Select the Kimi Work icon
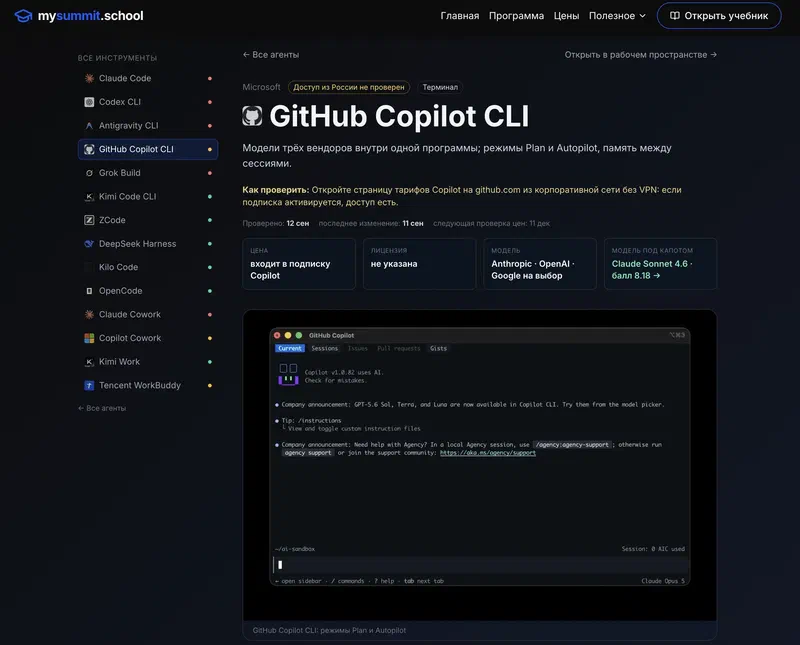Viewport: 800px width, 645px height. 89,362
